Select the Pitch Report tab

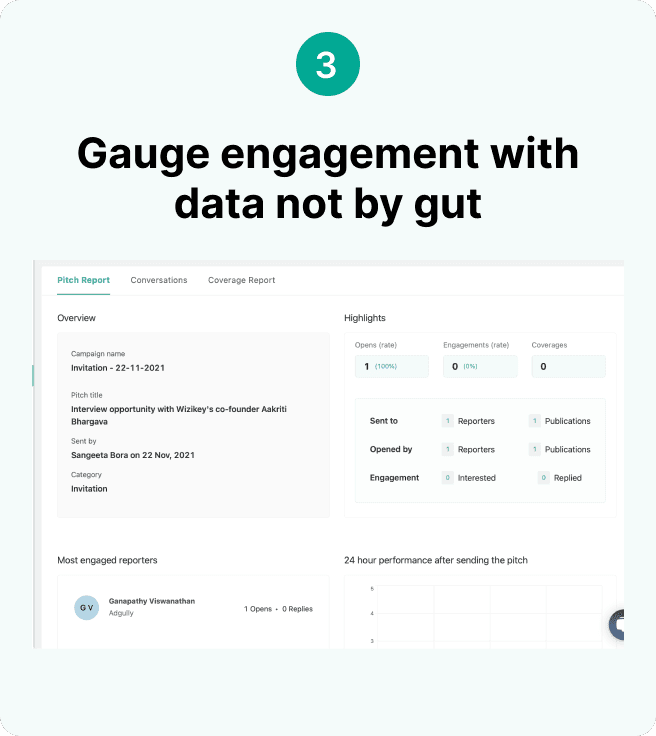(x=83, y=280)
